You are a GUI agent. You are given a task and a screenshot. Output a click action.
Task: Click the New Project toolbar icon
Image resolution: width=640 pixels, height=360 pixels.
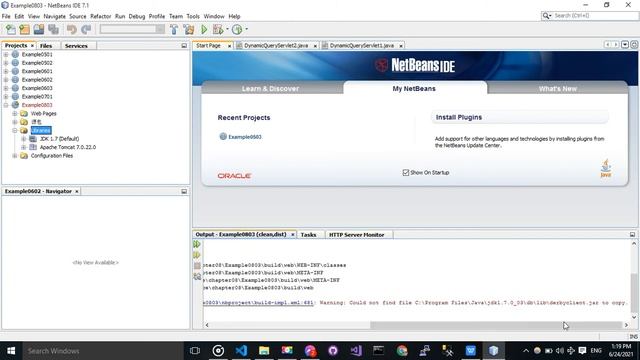point(24,29)
